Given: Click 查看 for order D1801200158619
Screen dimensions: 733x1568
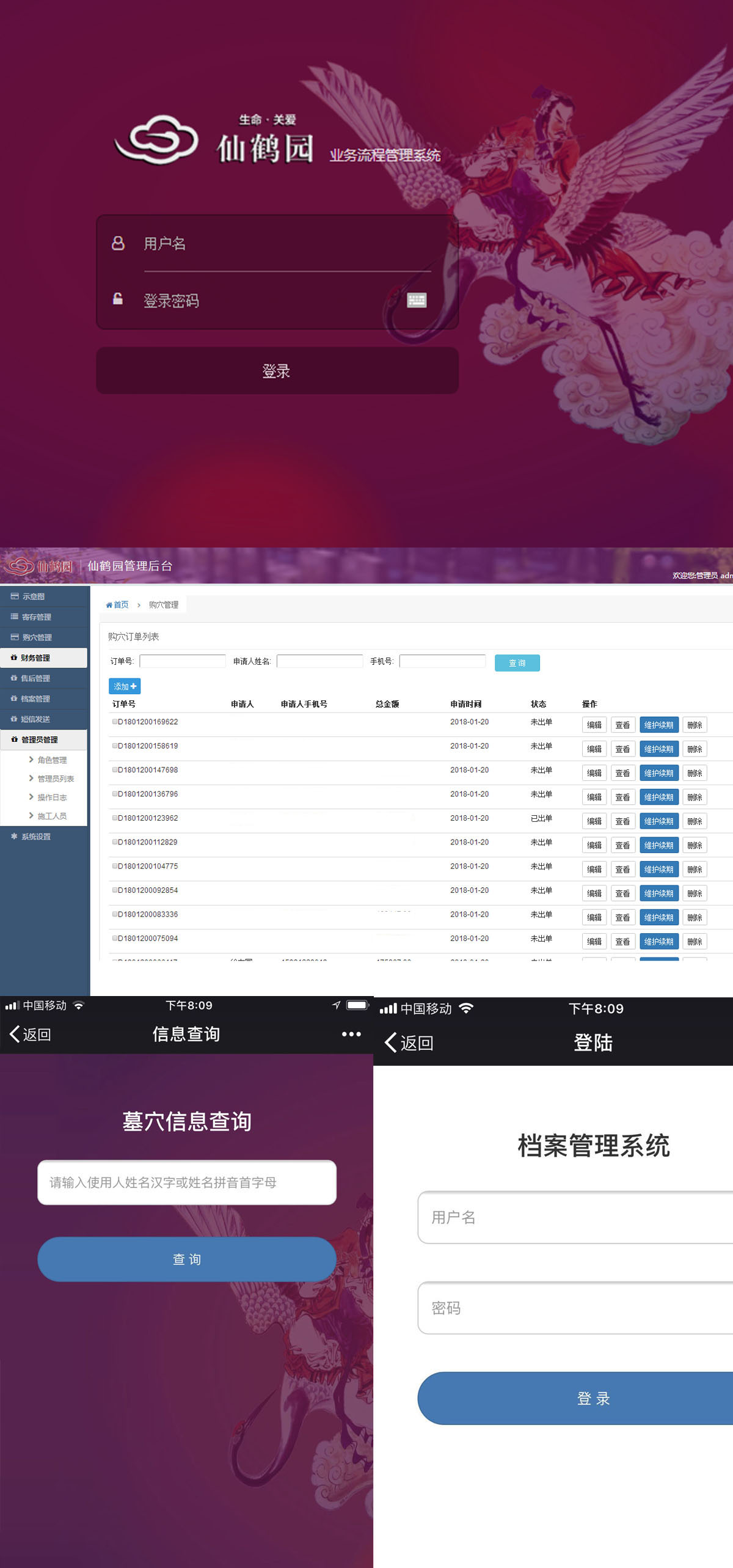Looking at the screenshot, I should [622, 749].
